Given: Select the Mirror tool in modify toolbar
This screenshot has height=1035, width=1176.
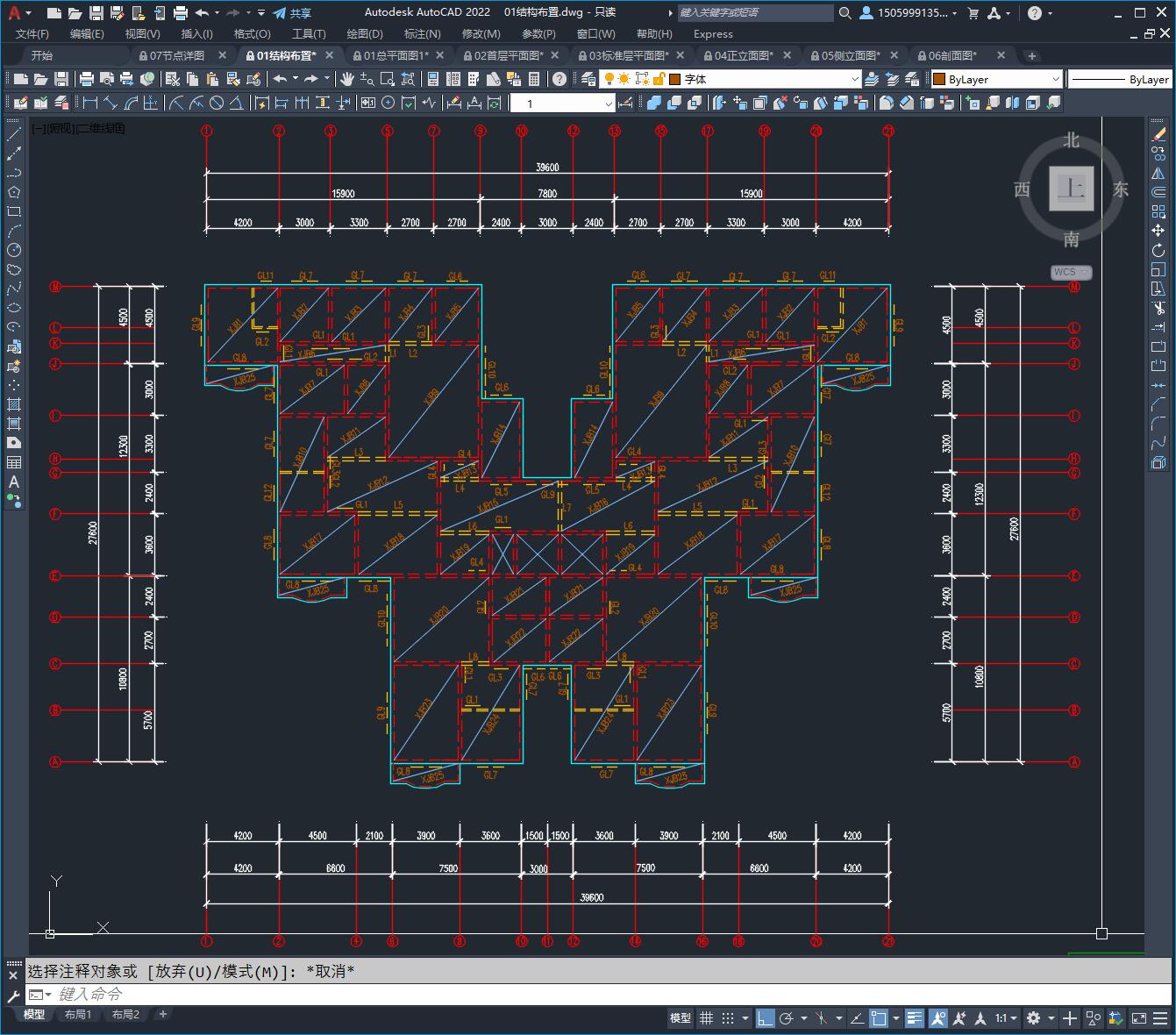Looking at the screenshot, I should 1158,173.
